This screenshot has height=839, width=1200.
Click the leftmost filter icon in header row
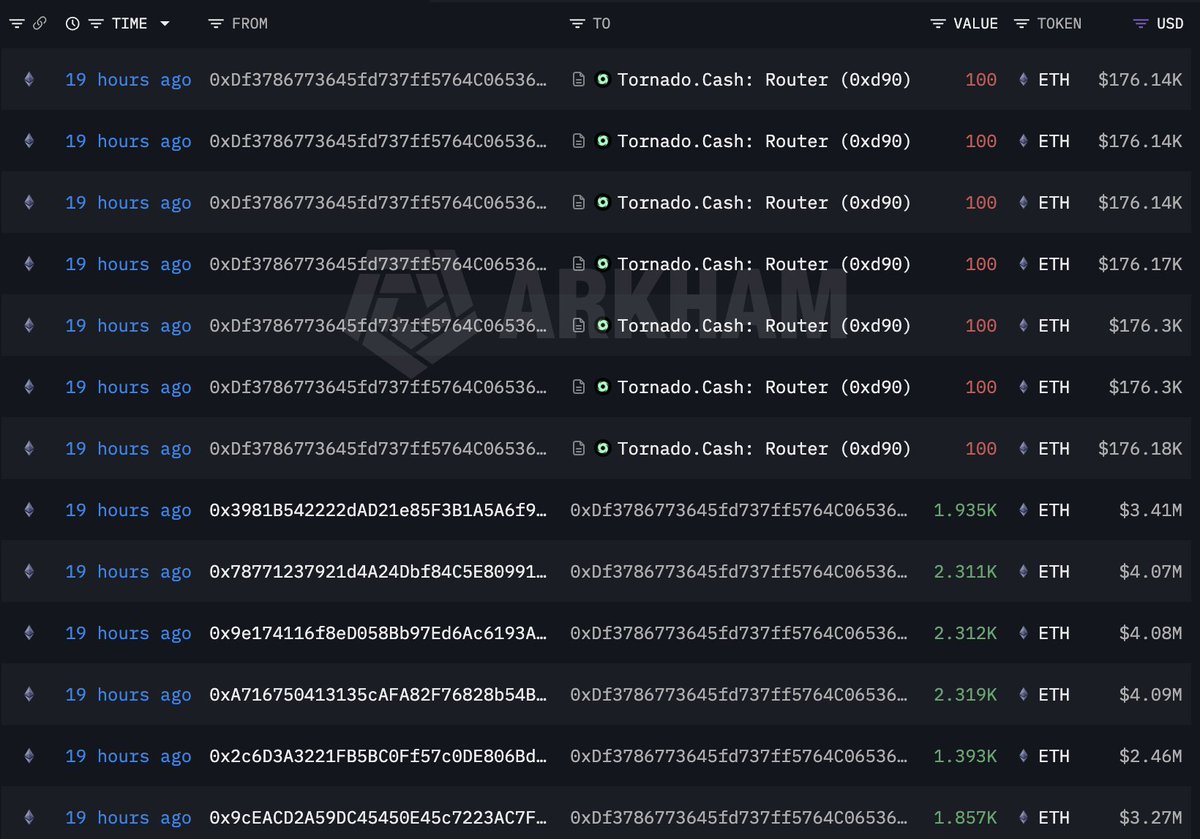pos(17,23)
